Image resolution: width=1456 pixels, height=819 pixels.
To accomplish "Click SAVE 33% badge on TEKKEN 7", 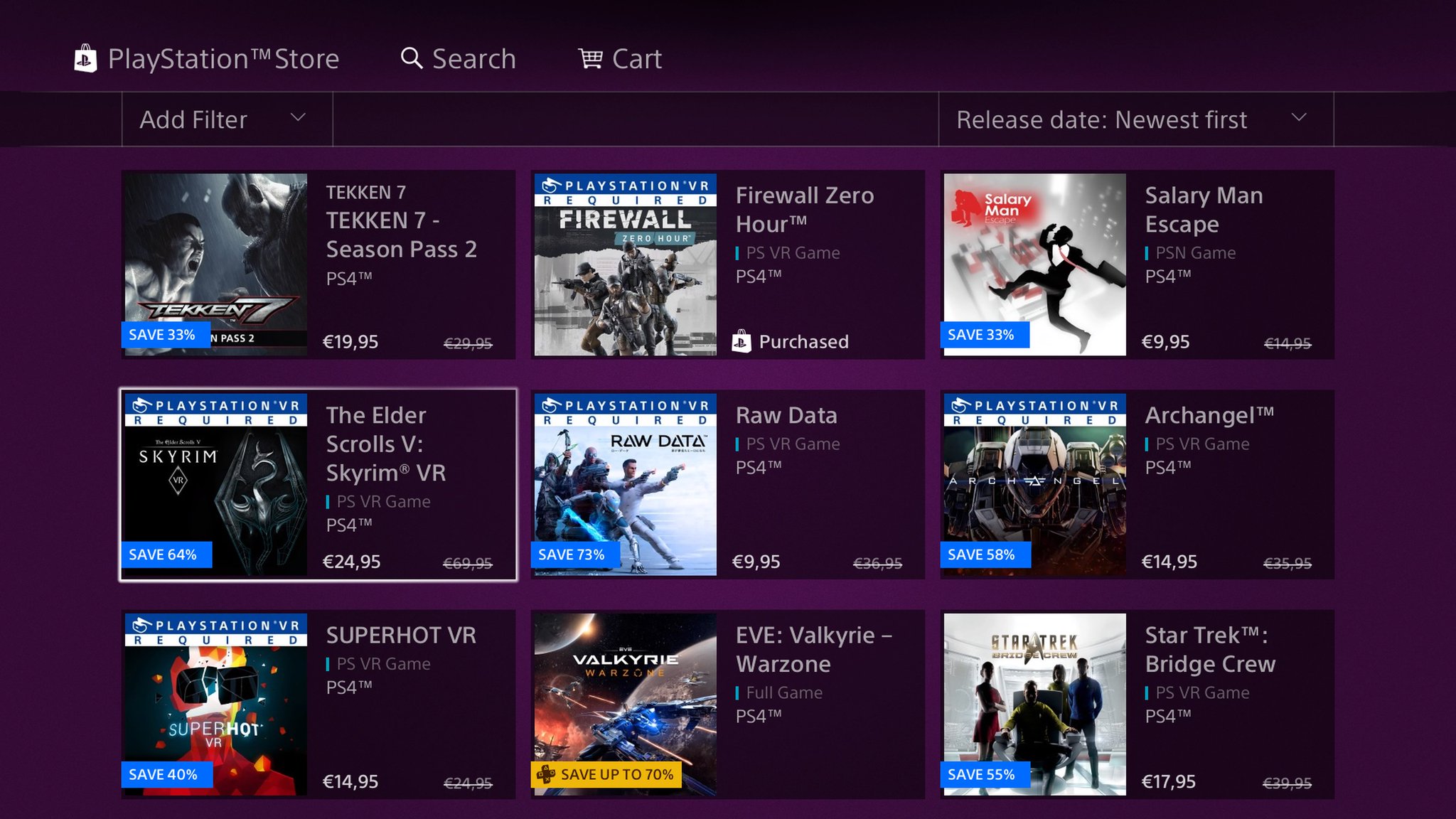I will tap(166, 335).
